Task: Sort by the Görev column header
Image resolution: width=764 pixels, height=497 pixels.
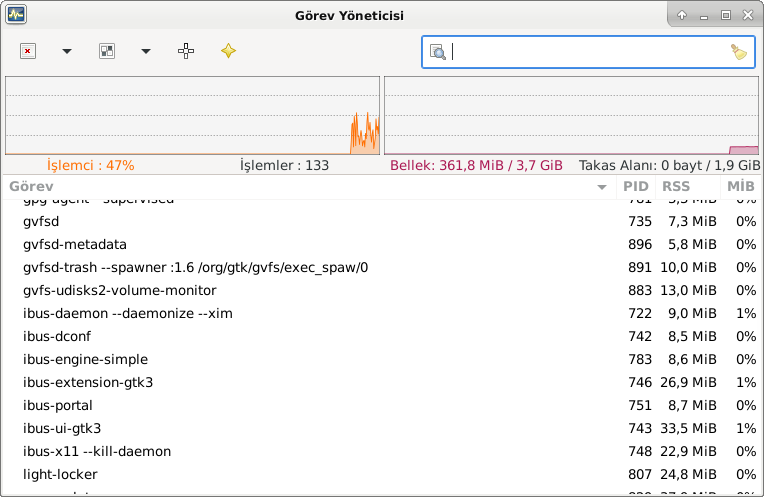Action: (x=309, y=186)
